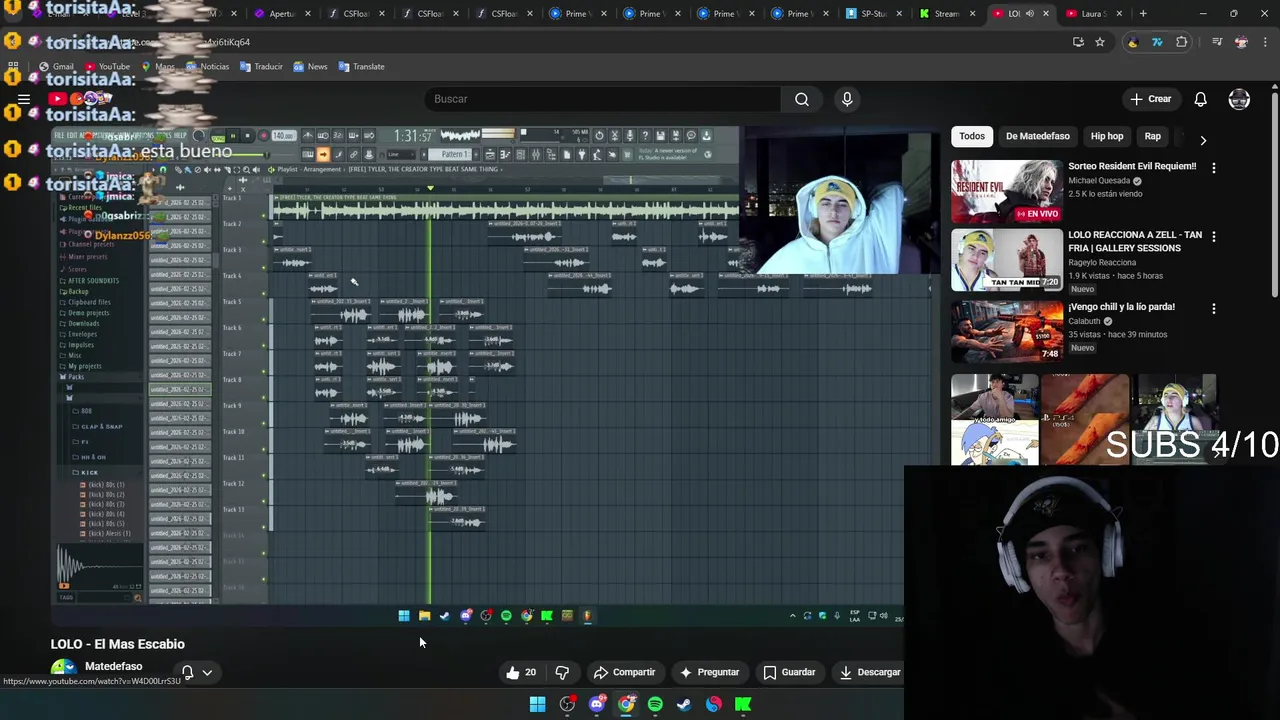Open the Chrome extensions puzzle icon
This screenshot has height=720, width=1280.
click(1182, 42)
